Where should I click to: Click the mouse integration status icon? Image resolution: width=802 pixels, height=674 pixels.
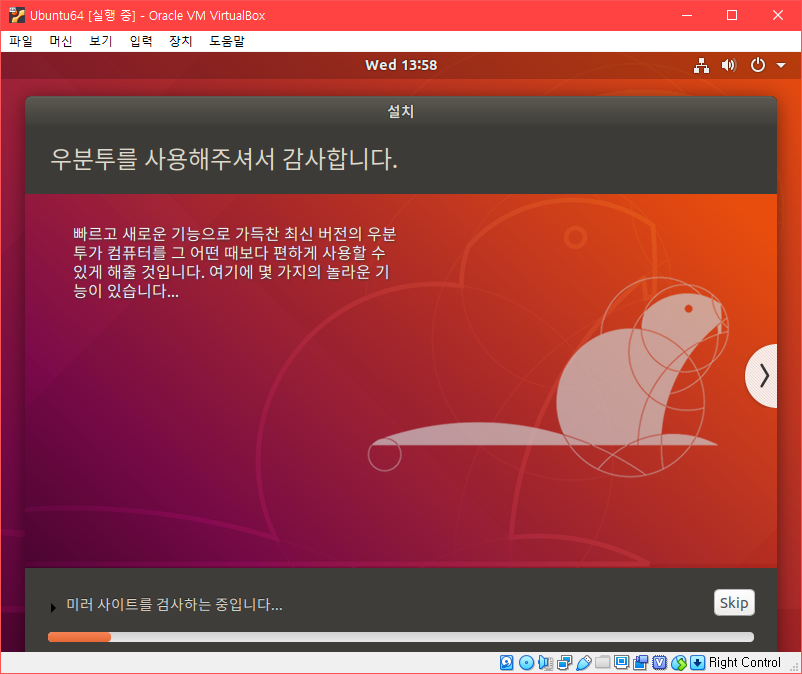(x=679, y=662)
